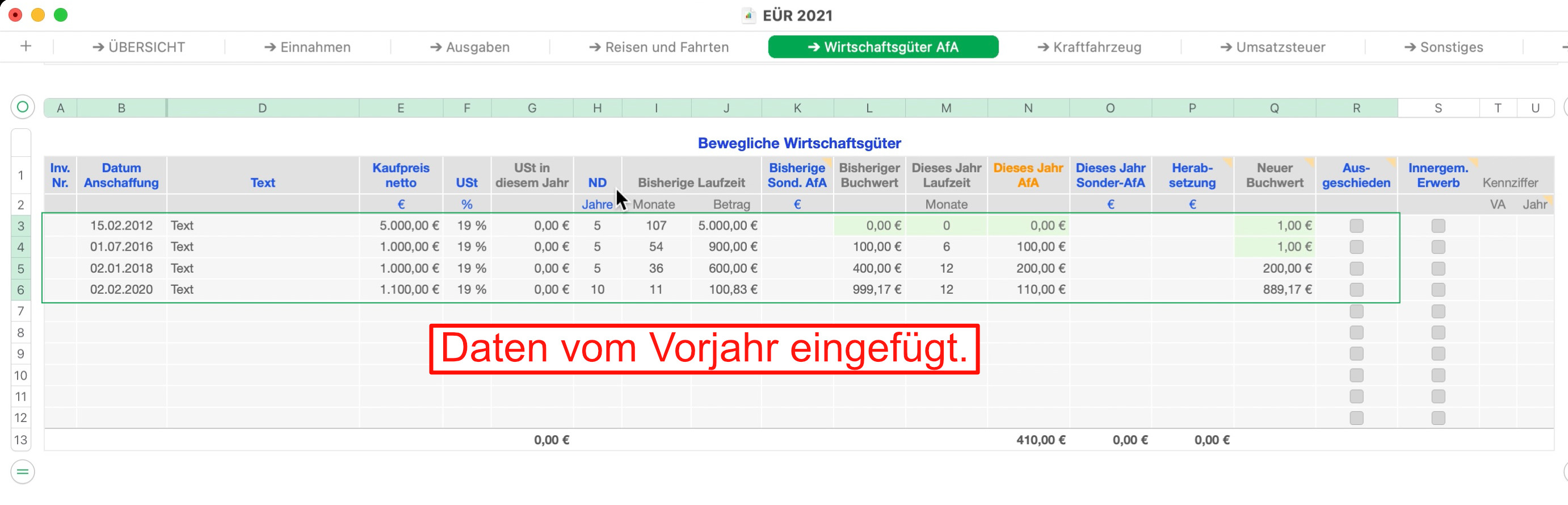The image size is (1568, 505).
Task: Open the Kraftfahrzeug sheet tab
Action: (1089, 47)
